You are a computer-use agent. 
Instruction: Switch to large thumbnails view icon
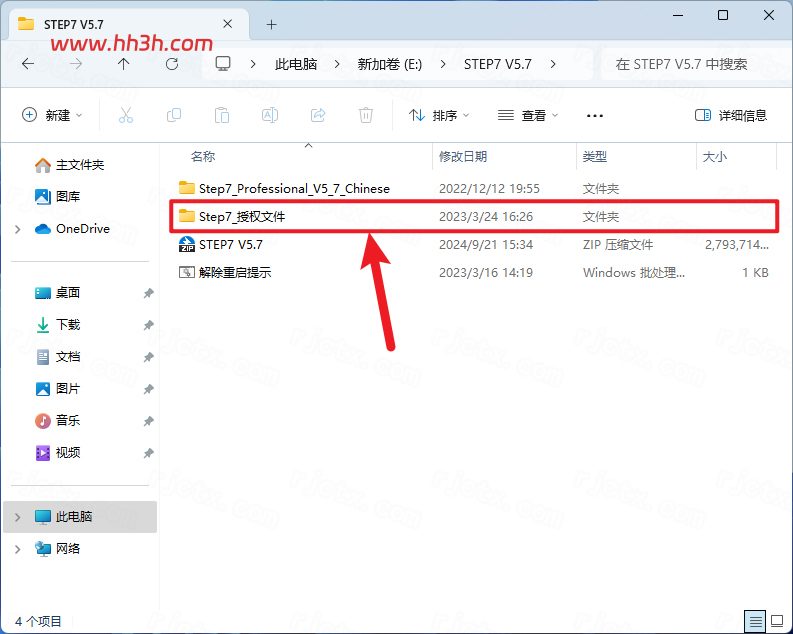pyautogui.click(x=777, y=620)
